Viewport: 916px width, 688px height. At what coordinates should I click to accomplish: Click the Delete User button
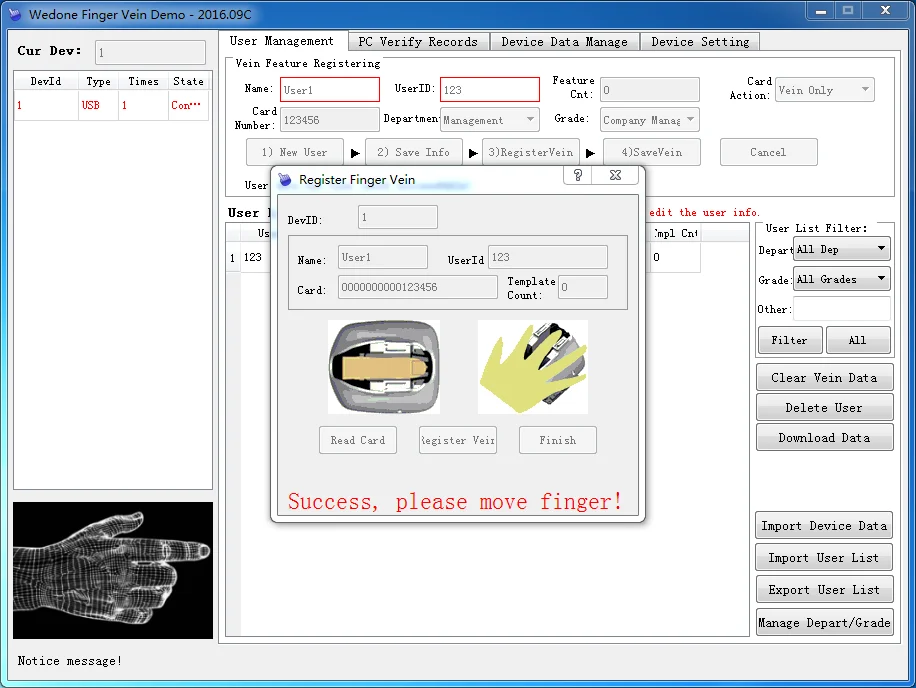(824, 408)
